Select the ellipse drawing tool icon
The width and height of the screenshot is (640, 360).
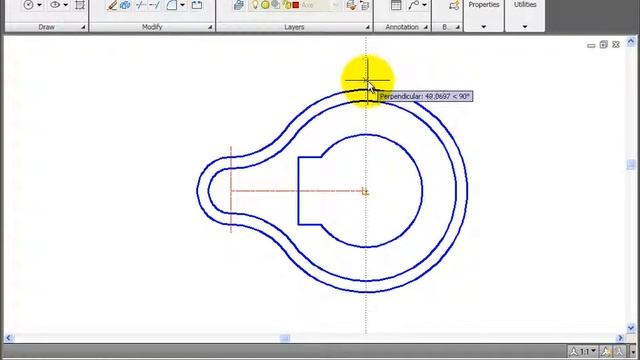[x=55, y=5]
